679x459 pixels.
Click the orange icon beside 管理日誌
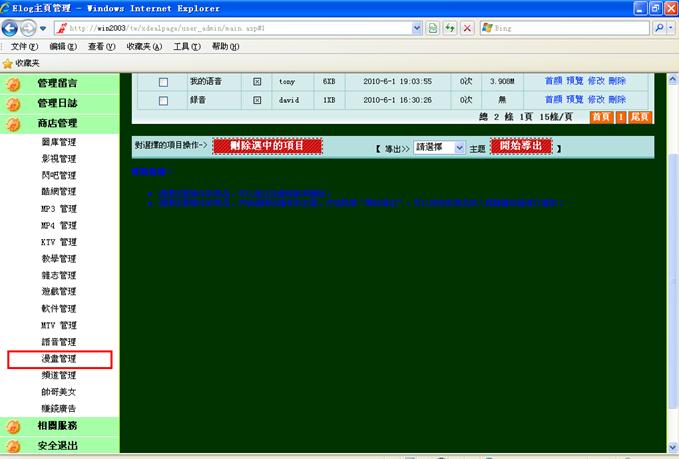[14, 104]
